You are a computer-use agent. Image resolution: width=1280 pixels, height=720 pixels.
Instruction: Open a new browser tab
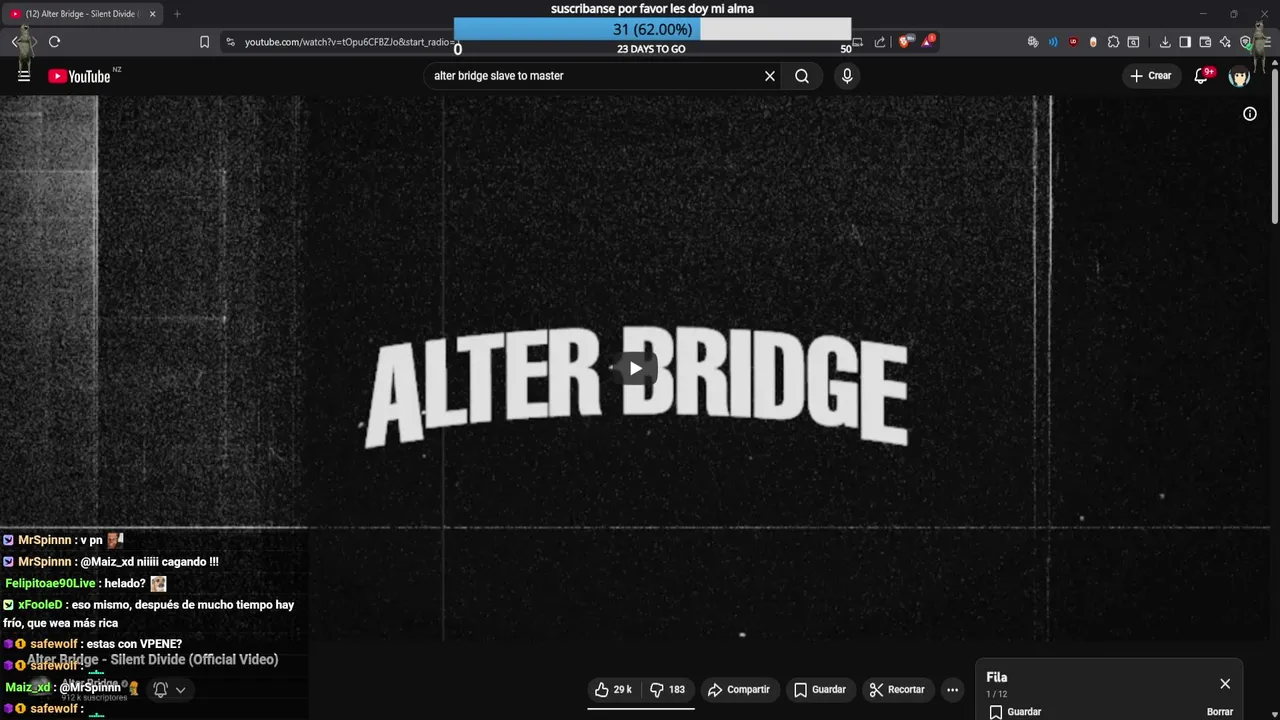tap(177, 14)
